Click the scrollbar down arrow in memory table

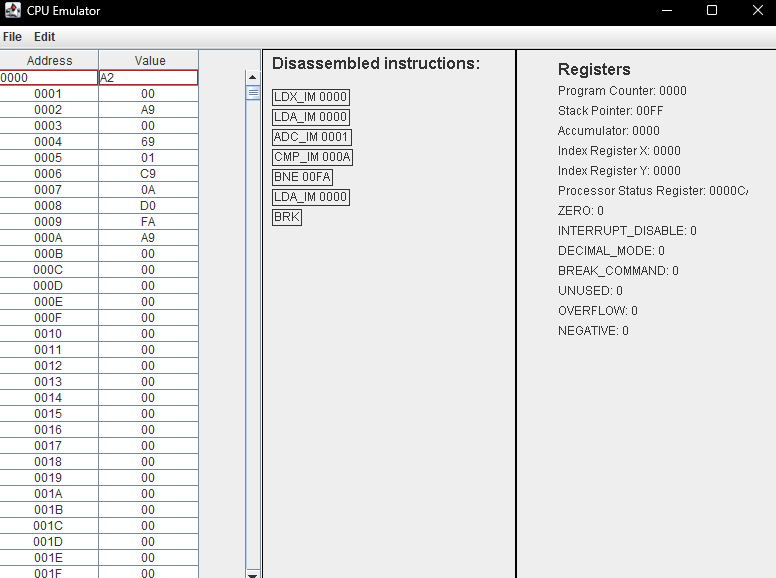pos(252,574)
